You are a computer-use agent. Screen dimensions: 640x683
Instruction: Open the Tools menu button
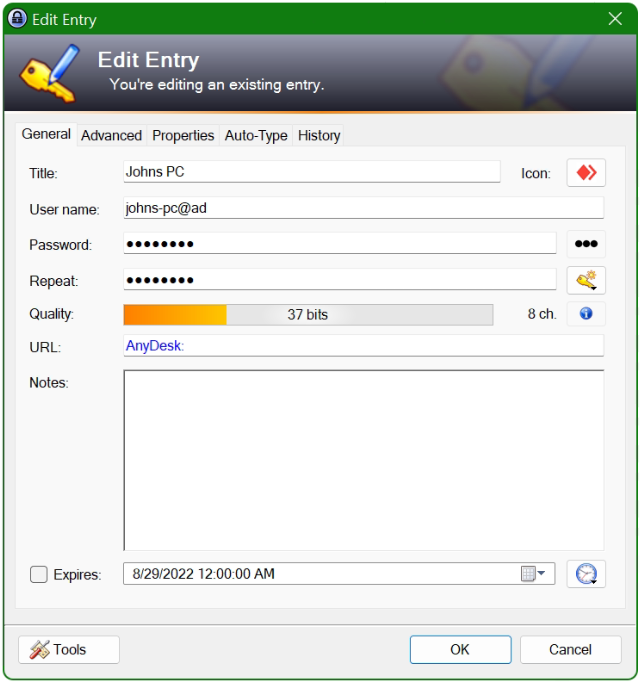[69, 649]
